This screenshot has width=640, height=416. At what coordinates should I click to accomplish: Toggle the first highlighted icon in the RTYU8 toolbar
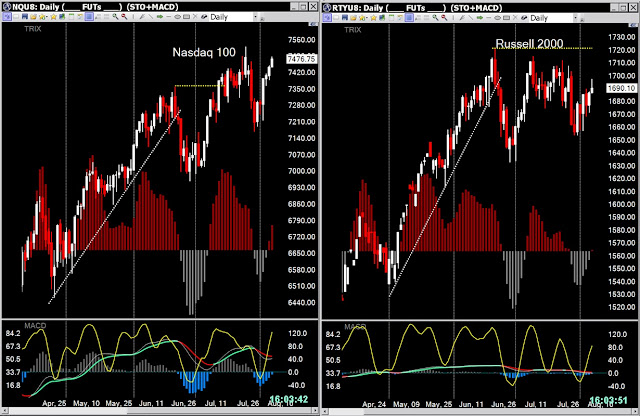(327, 18)
